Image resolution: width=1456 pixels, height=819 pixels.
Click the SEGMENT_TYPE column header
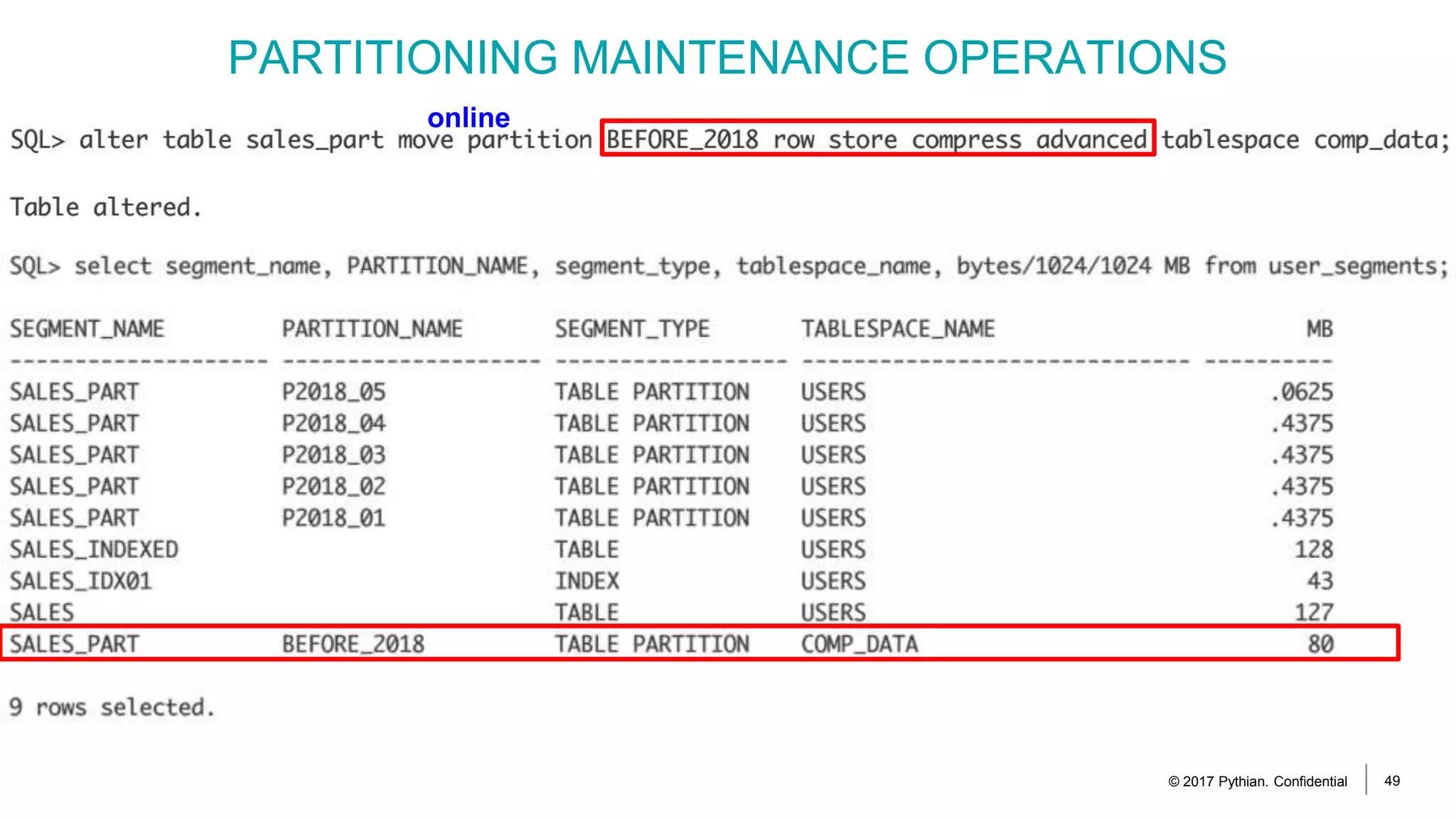[632, 328]
